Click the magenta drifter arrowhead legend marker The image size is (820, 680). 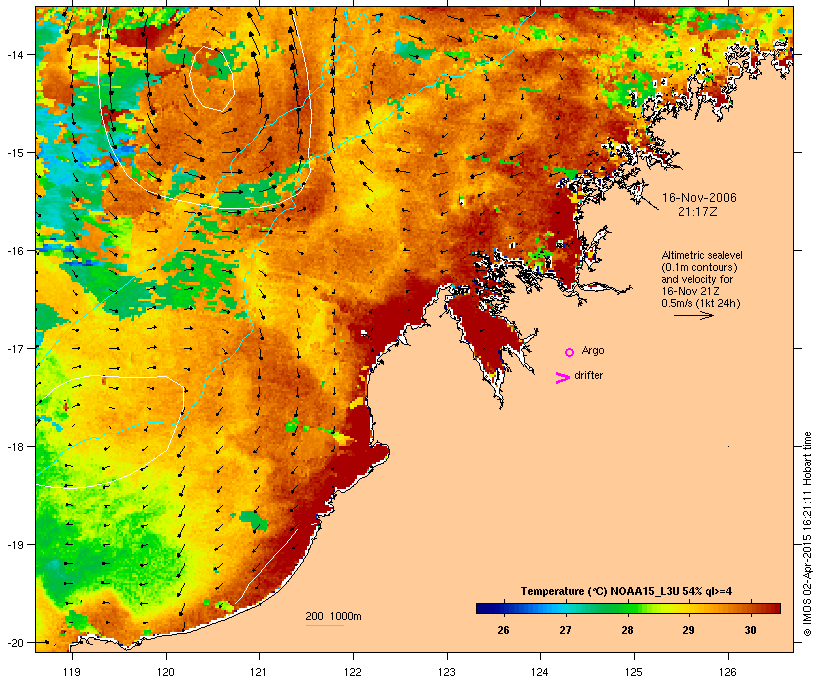(563, 378)
